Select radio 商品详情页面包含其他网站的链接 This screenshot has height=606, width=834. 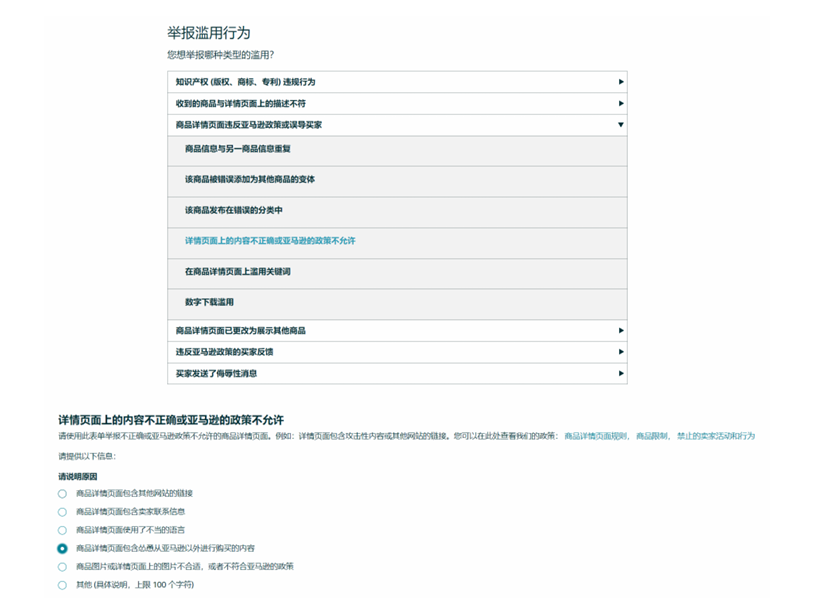pyautogui.click(x=62, y=494)
